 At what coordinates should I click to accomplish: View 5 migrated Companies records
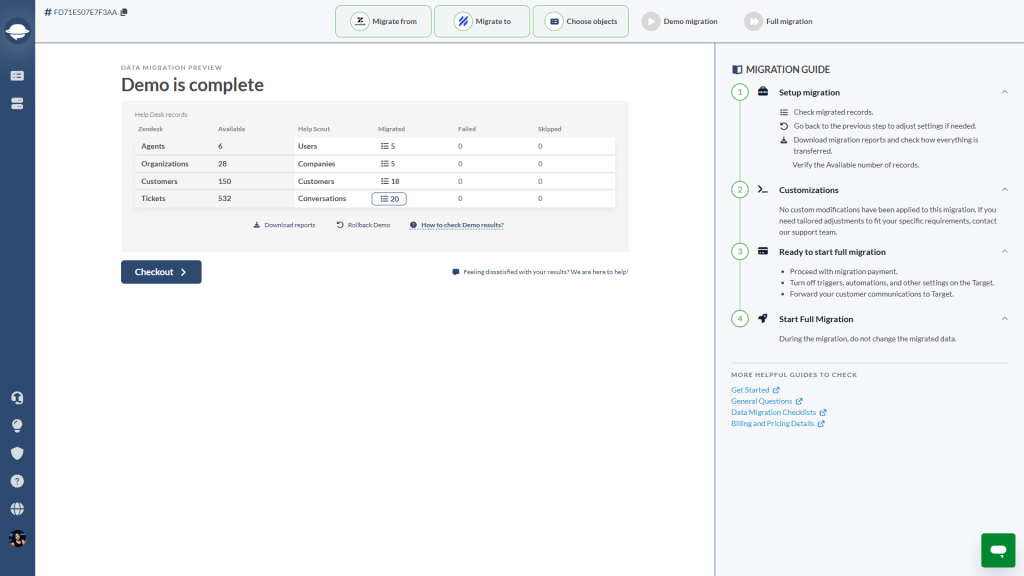388,164
